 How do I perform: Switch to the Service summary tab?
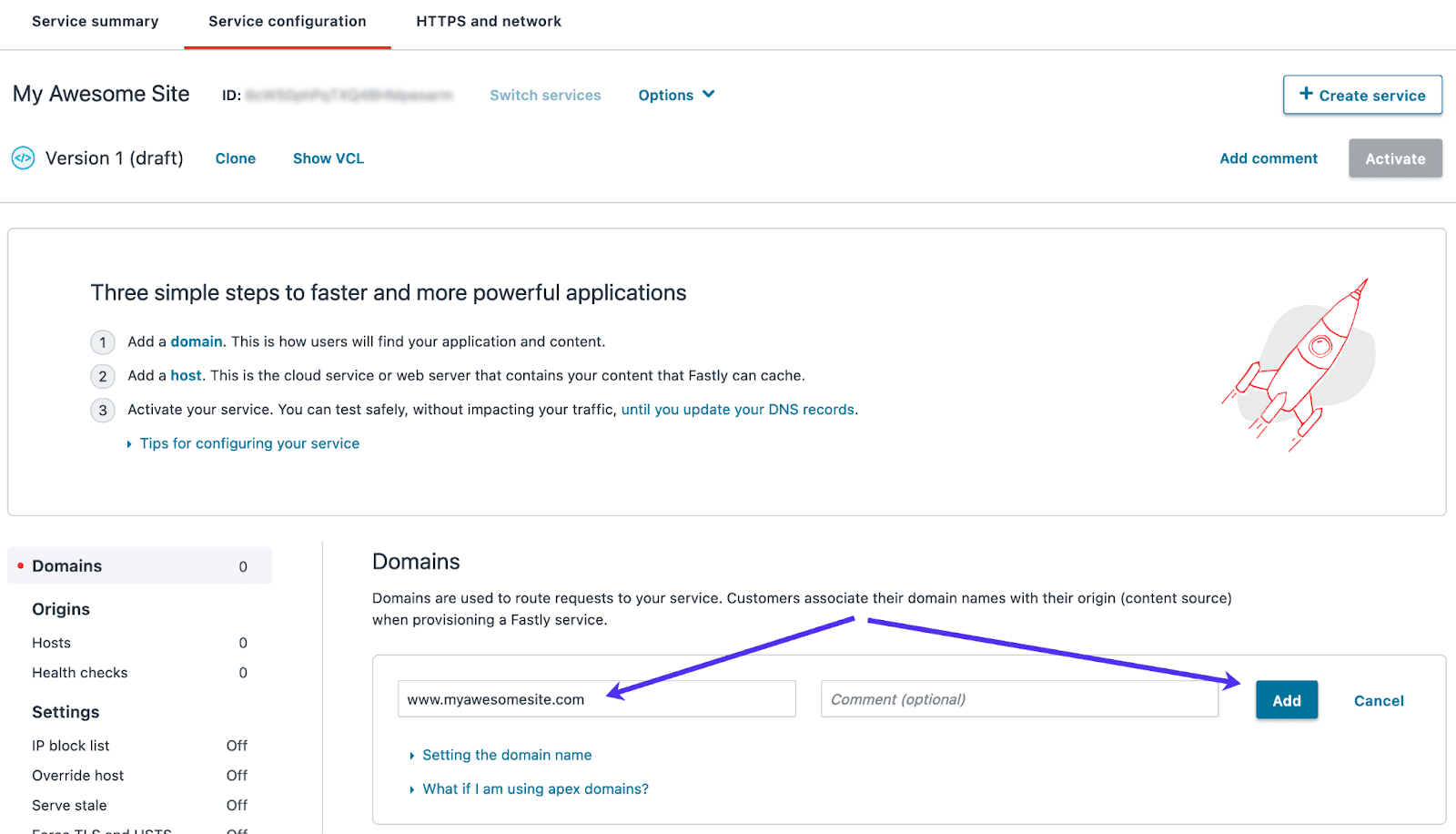pos(95,21)
